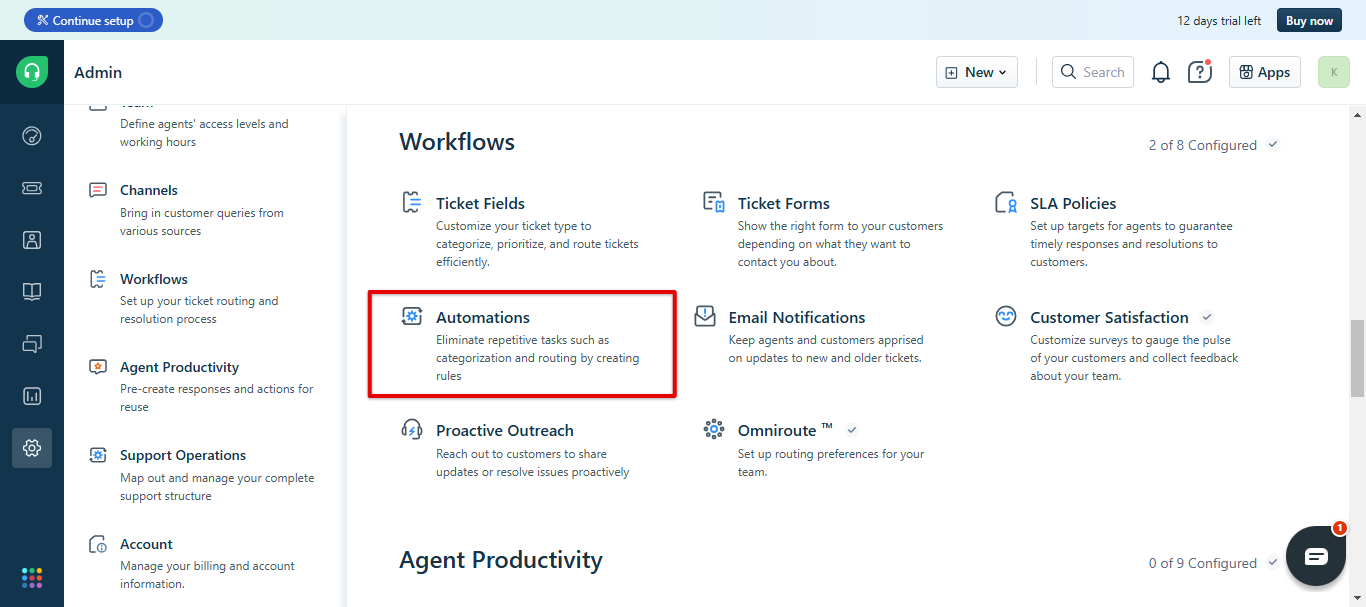Open the Dashboard gauge icon in sidebar
This screenshot has width=1366, height=607.
point(32,136)
